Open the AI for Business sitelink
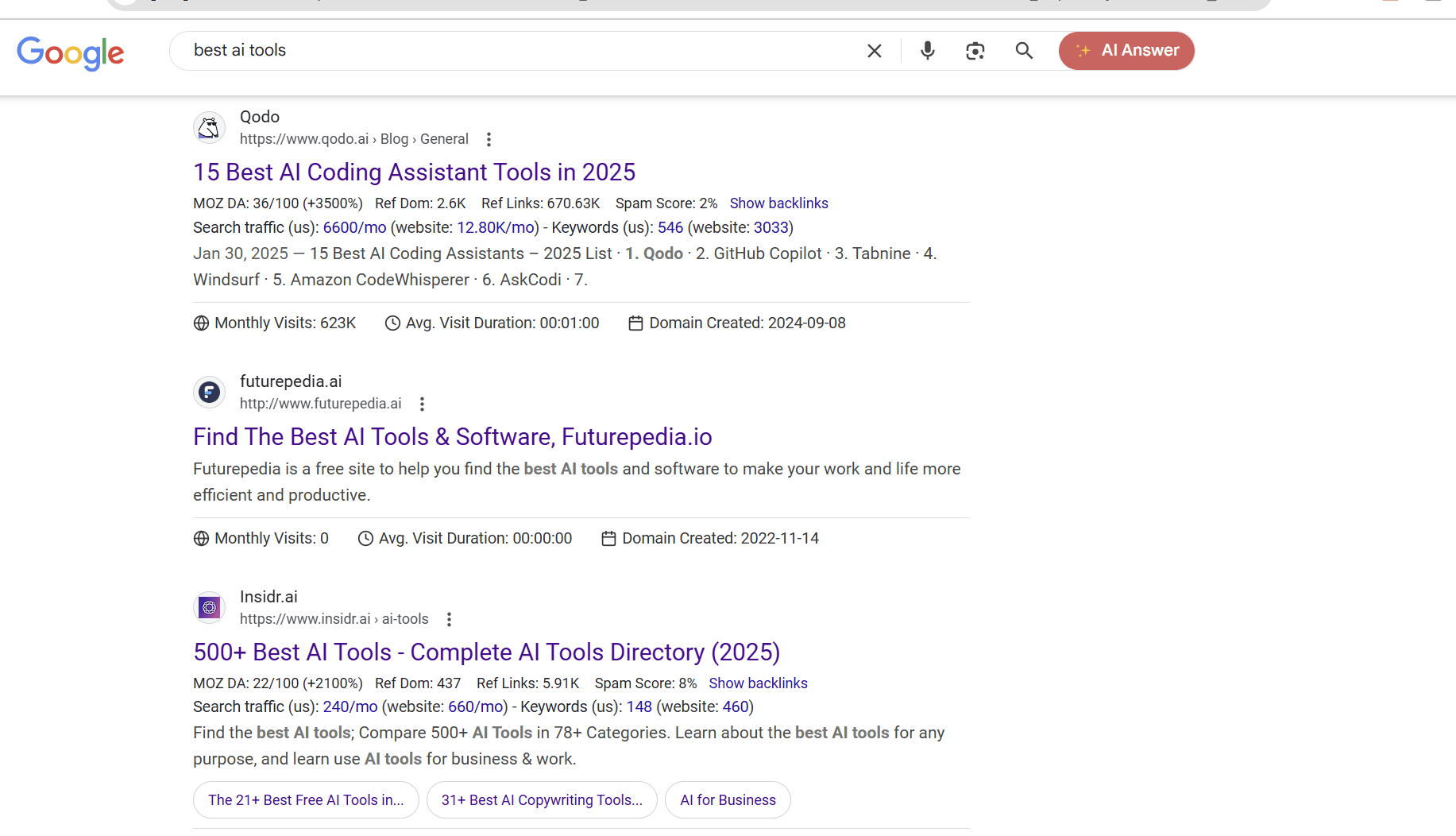1456x836 pixels. 728,800
